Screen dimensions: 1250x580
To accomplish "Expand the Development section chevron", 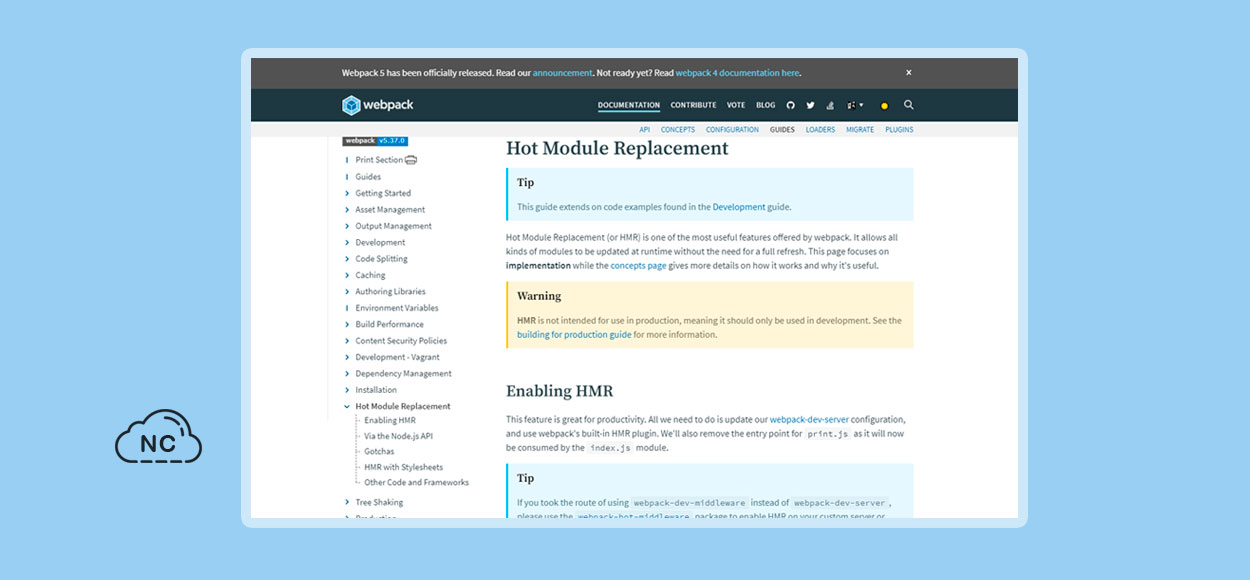I will 347,242.
